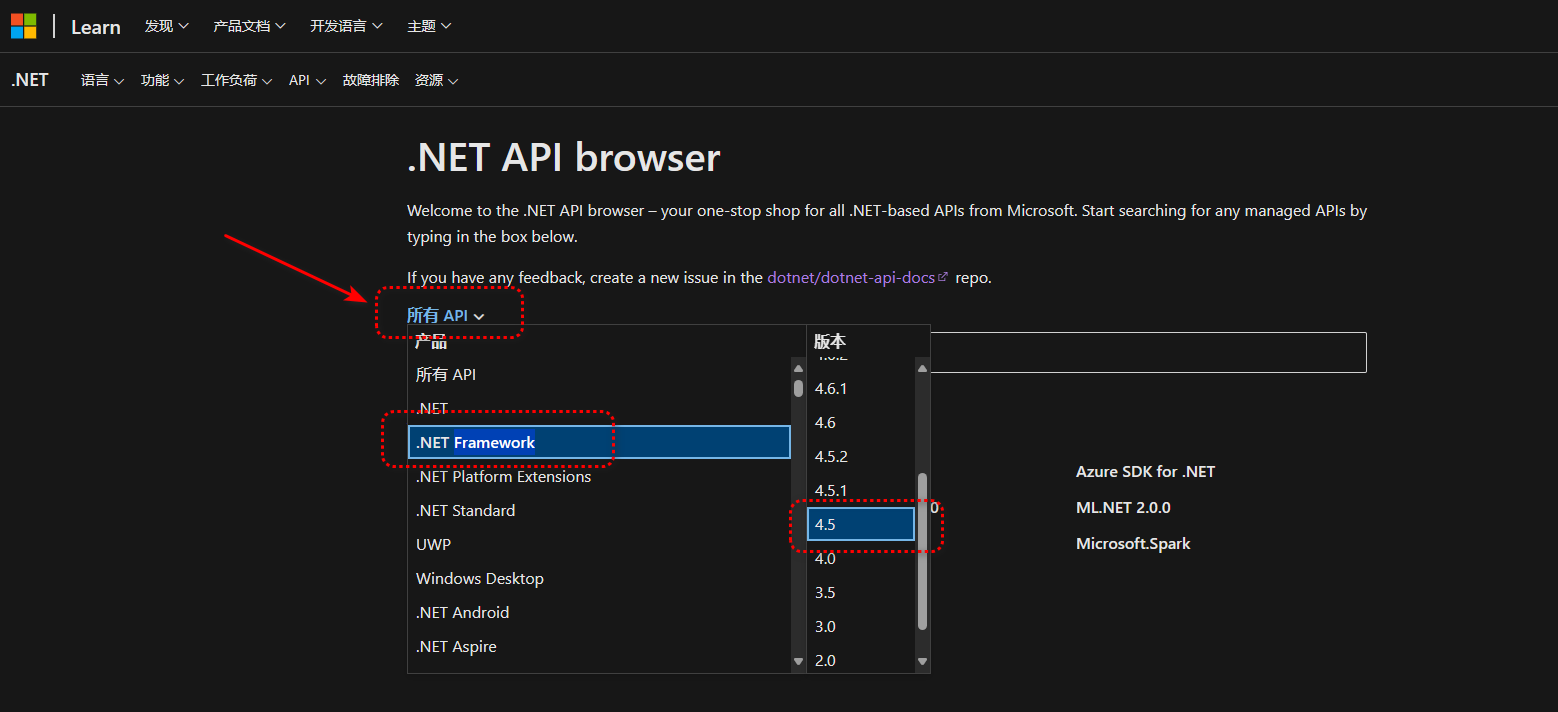Pick UWP from the product list
This screenshot has width=1558, height=712.
tap(599, 545)
